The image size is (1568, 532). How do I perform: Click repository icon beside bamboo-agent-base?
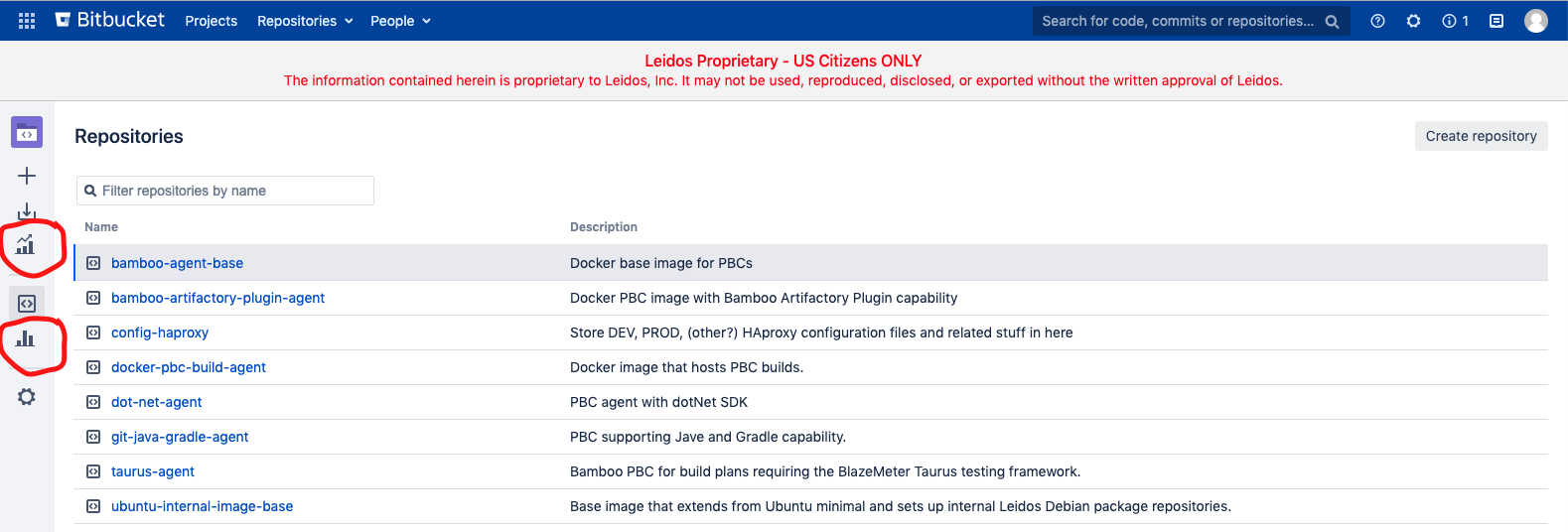click(x=93, y=263)
